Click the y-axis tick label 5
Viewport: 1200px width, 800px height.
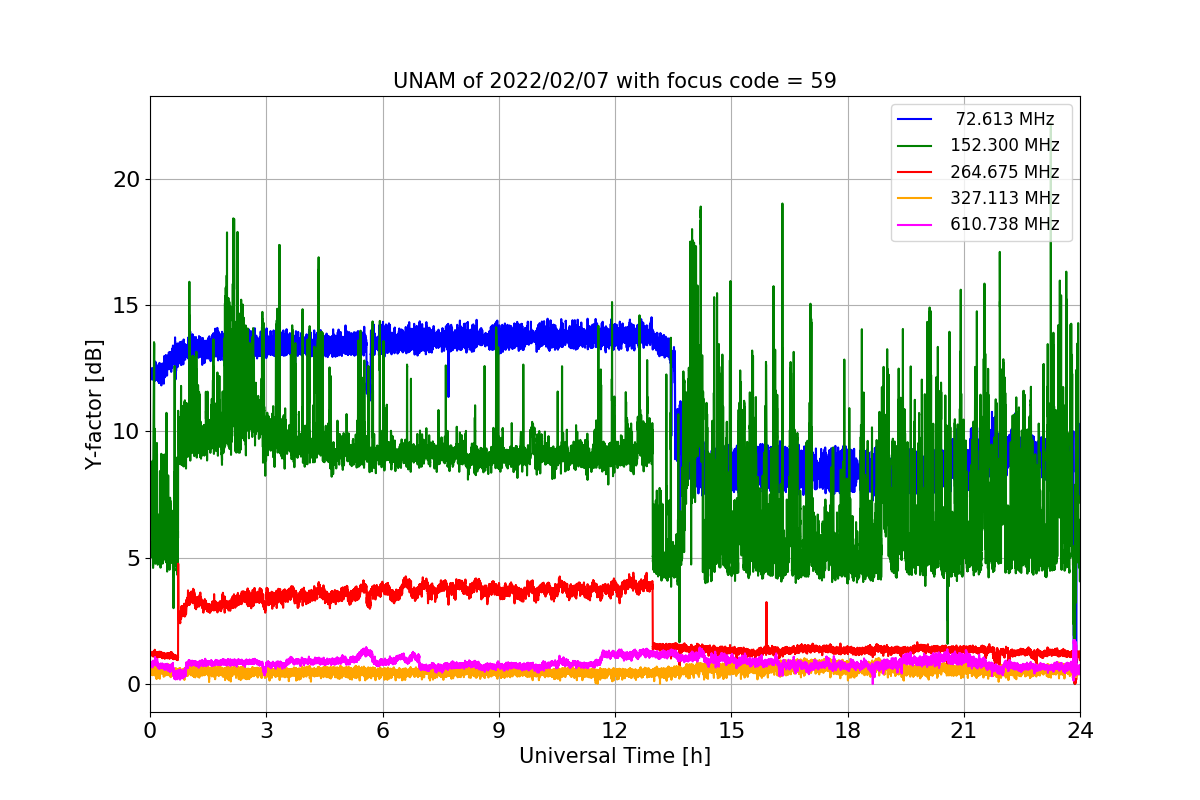(134, 558)
